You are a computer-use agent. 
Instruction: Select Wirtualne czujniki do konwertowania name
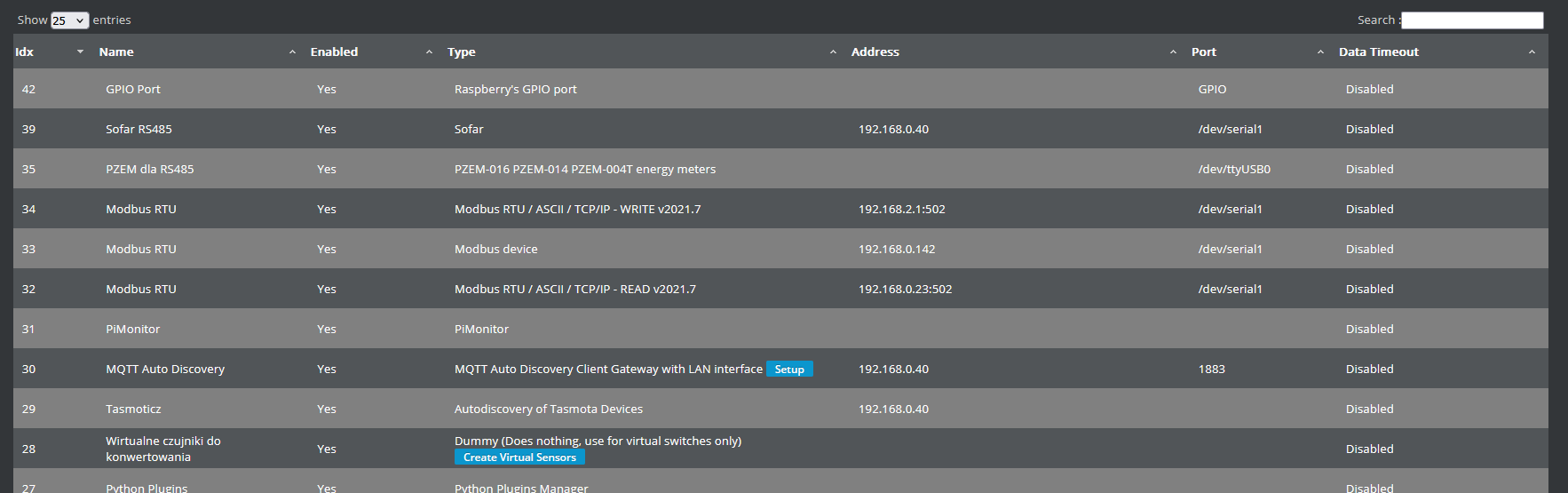tap(163, 449)
